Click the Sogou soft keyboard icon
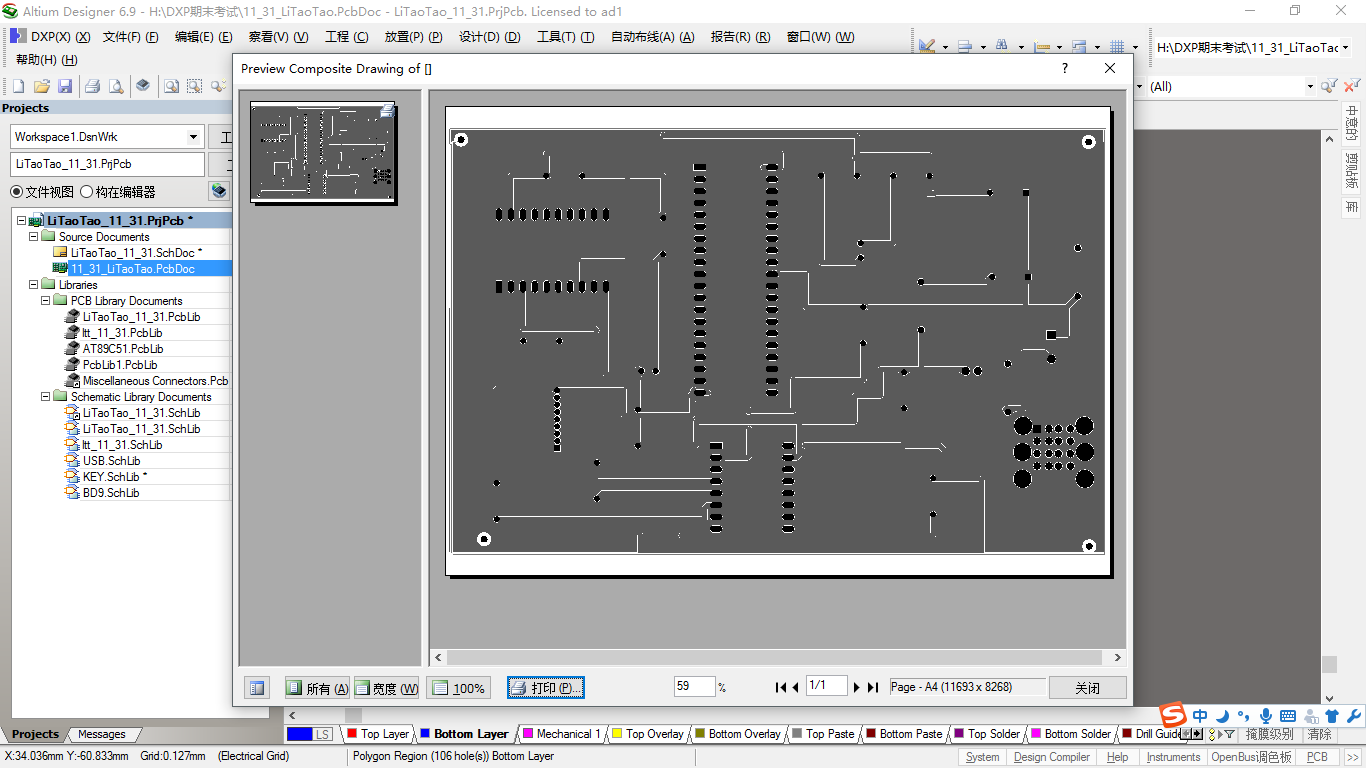The width and height of the screenshot is (1366, 768). [x=1288, y=716]
